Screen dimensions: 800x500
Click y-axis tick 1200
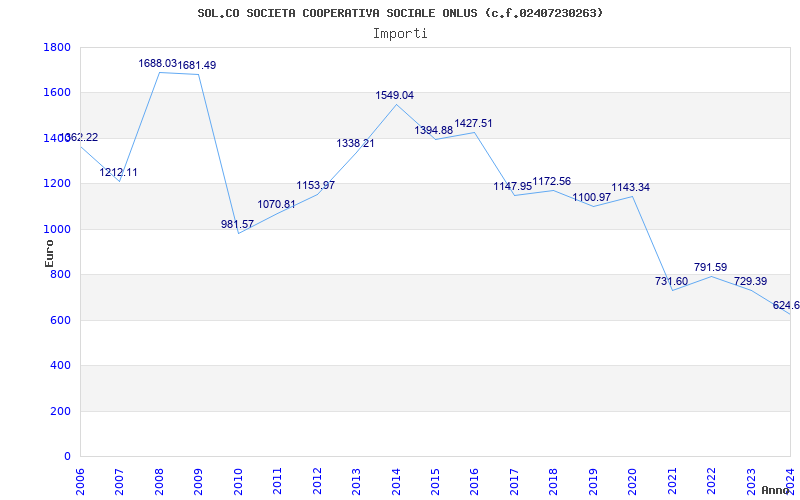pyautogui.click(x=57, y=184)
